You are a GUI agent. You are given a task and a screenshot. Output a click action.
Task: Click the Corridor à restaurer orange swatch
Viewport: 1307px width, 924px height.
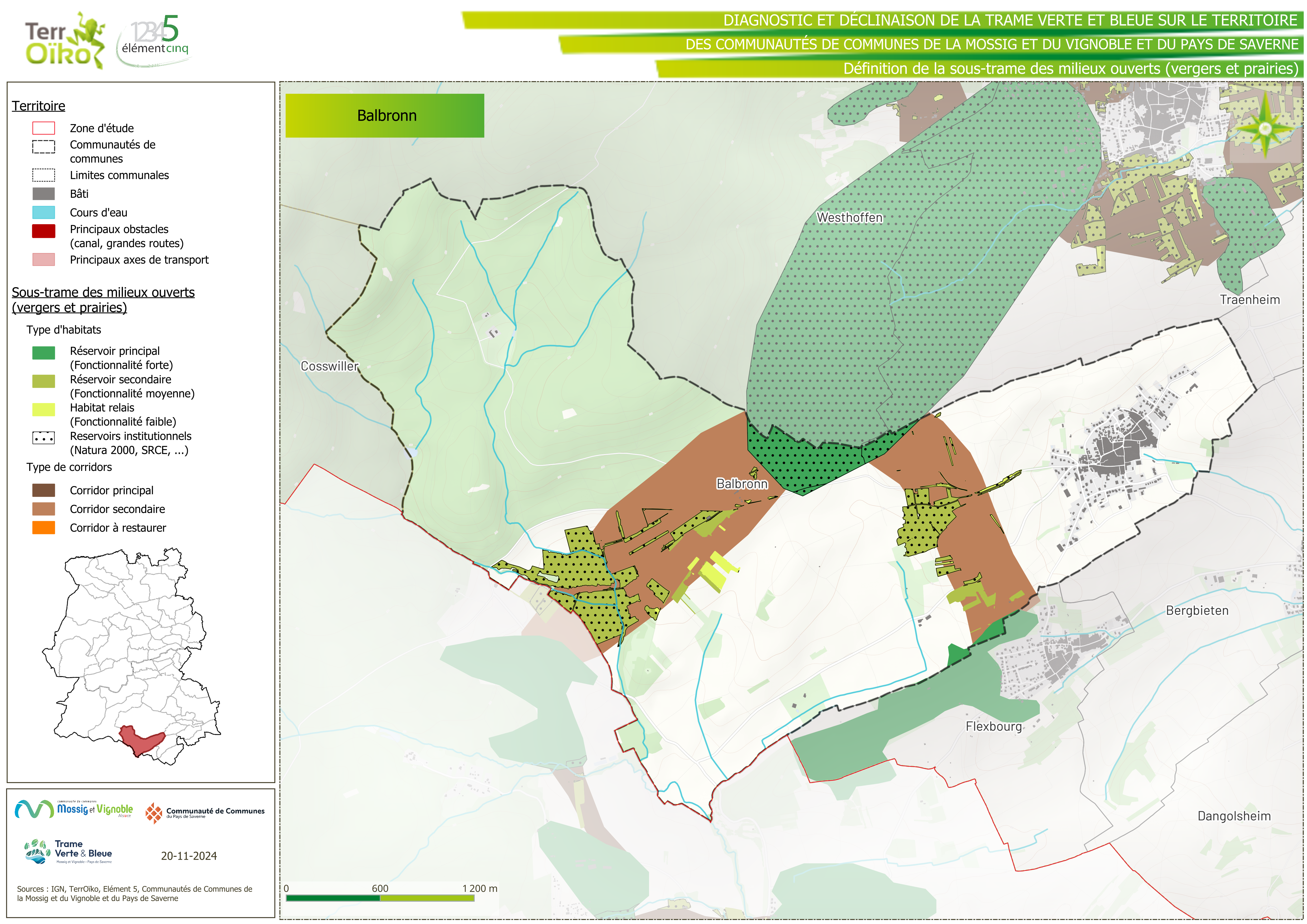44,528
